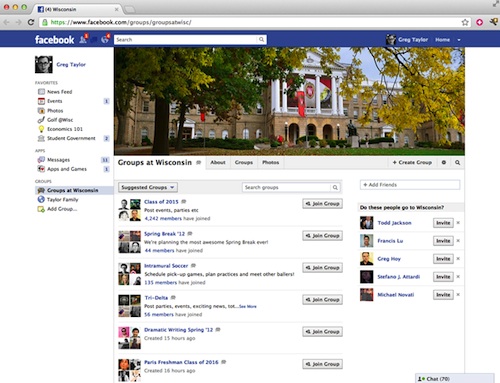The width and height of the screenshot is (500, 383).
Task: Dismiss Greg Hoy suggestion
Action: pos(458,259)
